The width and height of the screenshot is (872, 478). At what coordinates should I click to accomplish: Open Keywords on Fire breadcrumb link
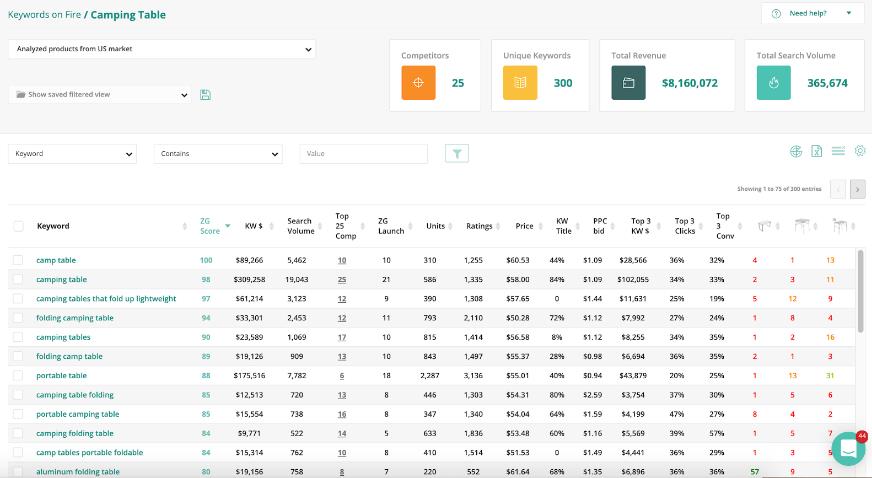[x=44, y=15]
